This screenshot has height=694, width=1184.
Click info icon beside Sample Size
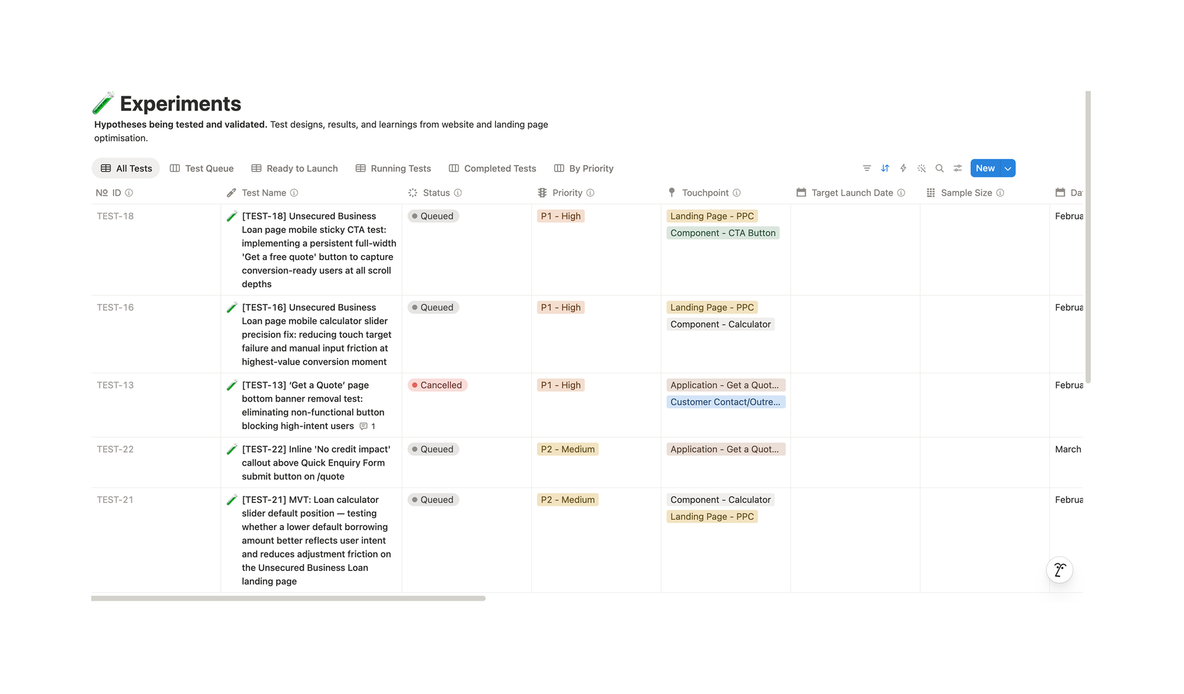click(x=1000, y=193)
